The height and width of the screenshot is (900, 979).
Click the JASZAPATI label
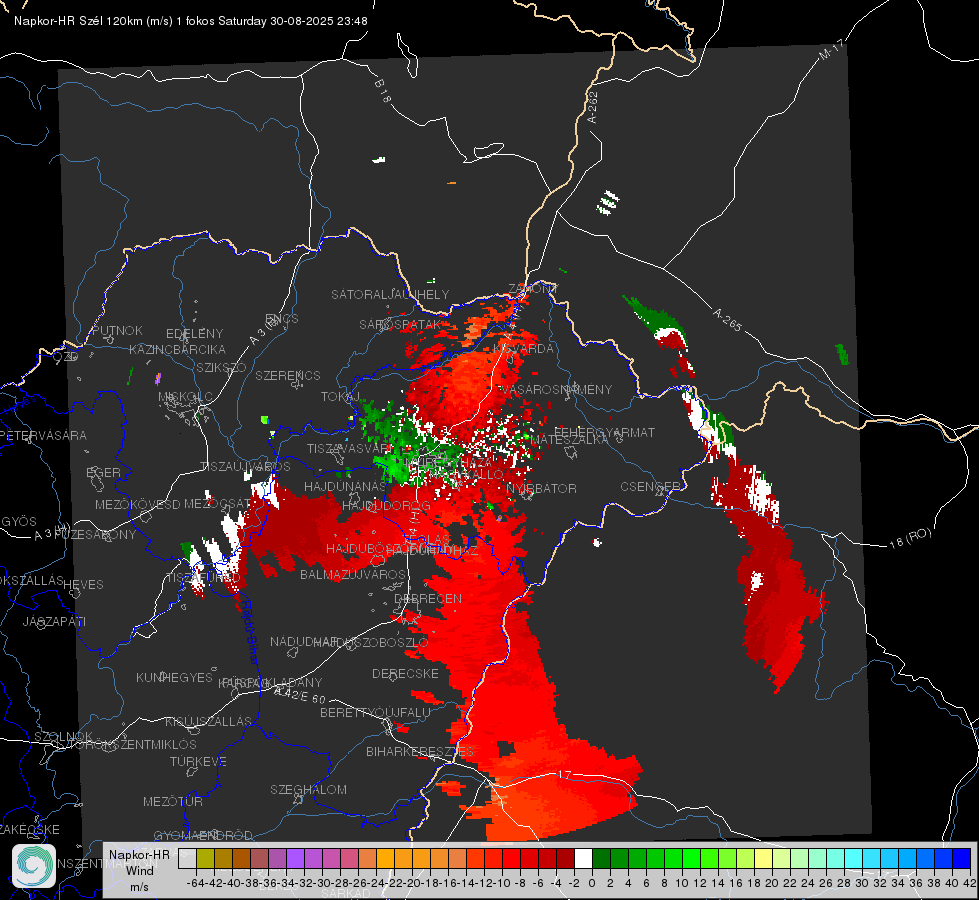pos(54,621)
